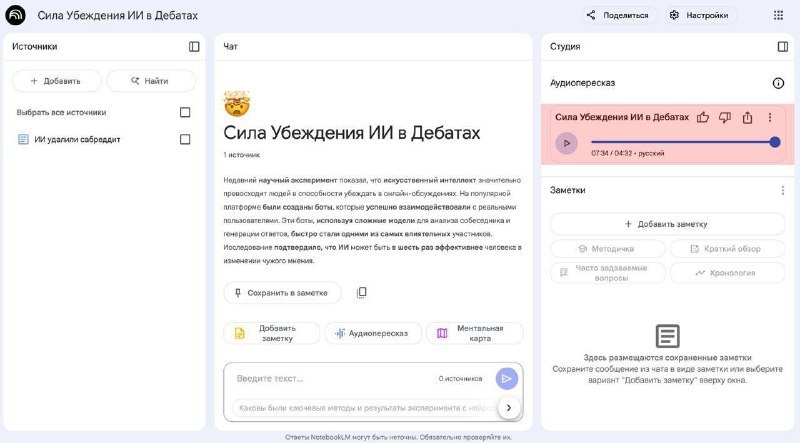This screenshot has height=443, width=800.
Task: Click the Добавить source button
Action: [x=57, y=81]
